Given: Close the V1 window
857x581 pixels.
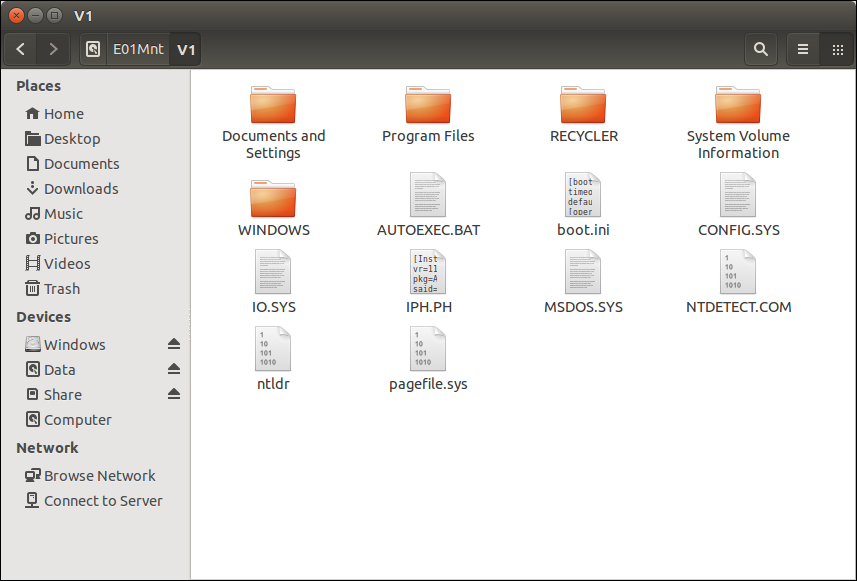Looking at the screenshot, I should [16, 15].
